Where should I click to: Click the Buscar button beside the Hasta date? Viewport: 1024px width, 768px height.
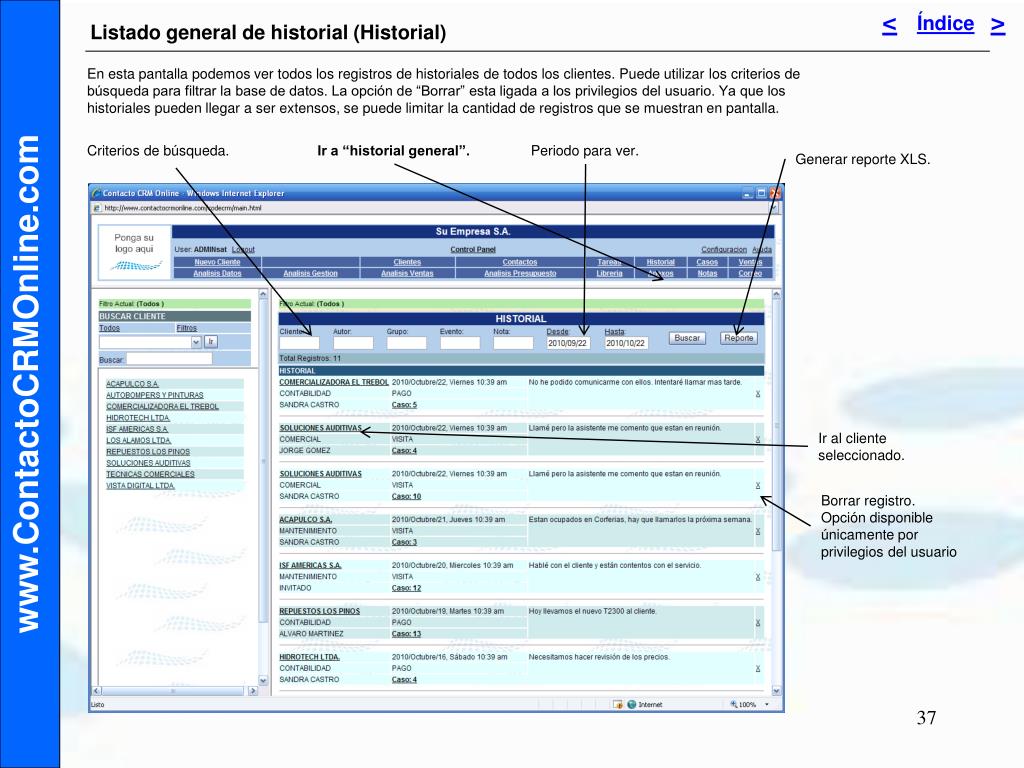687,338
